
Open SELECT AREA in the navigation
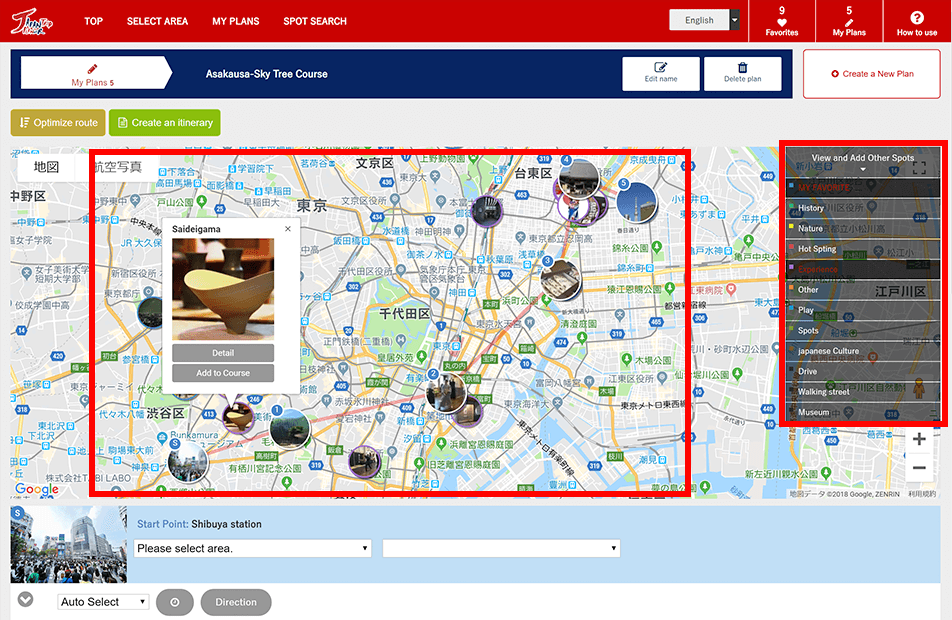pyautogui.click(x=157, y=21)
